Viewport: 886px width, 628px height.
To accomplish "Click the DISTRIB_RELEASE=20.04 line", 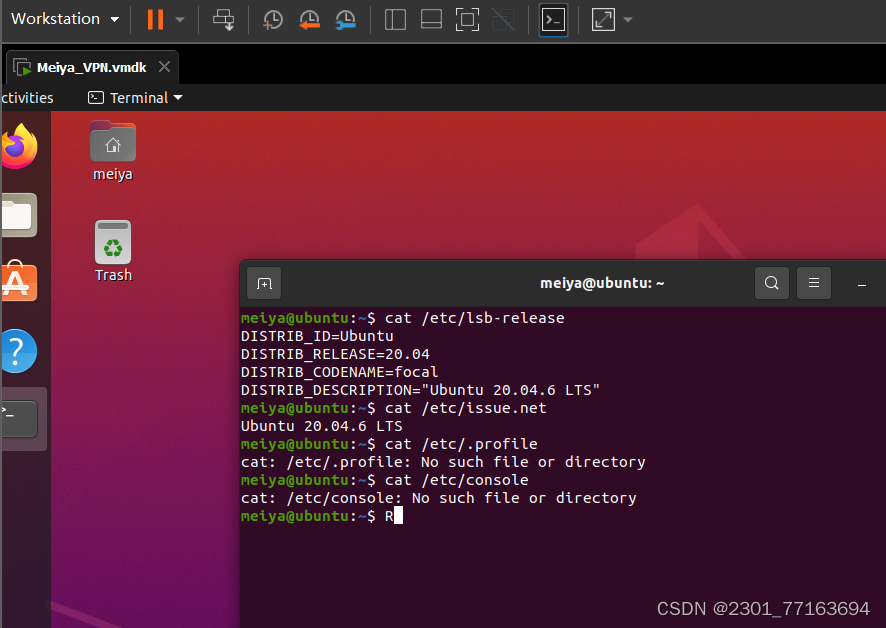I will 335,354.
